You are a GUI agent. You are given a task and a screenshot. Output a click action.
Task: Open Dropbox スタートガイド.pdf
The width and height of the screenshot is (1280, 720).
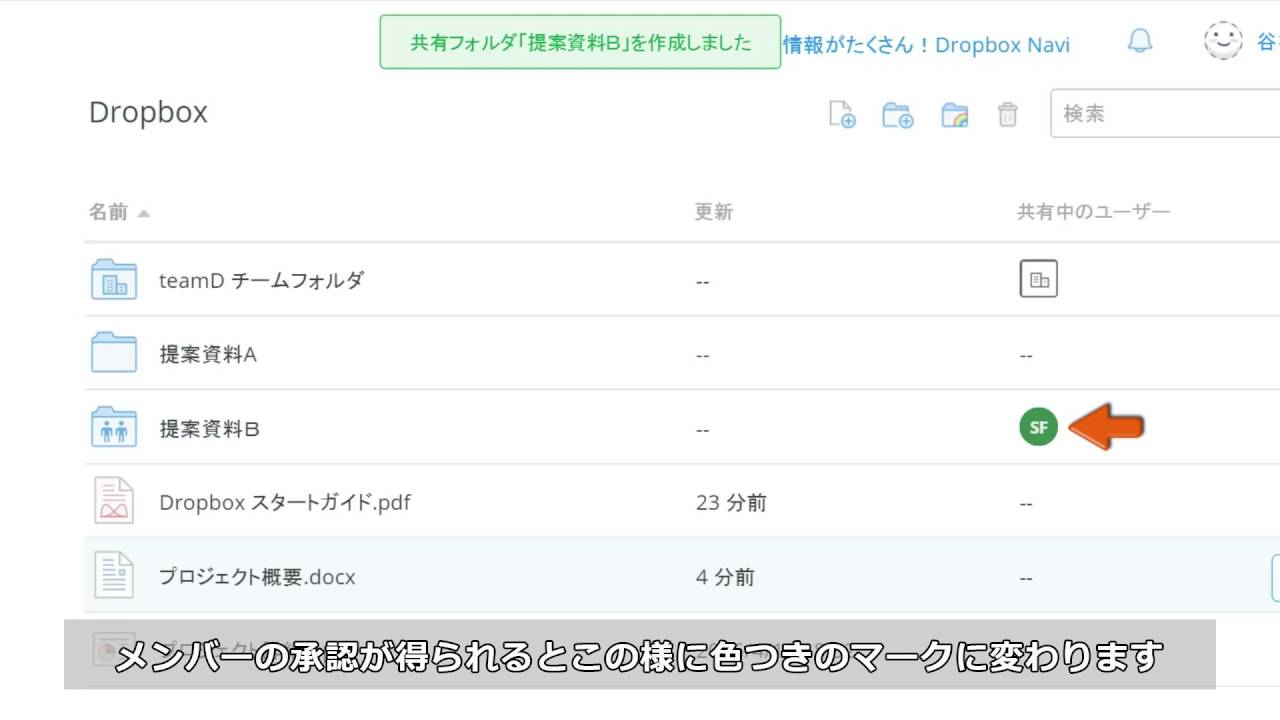tap(285, 502)
